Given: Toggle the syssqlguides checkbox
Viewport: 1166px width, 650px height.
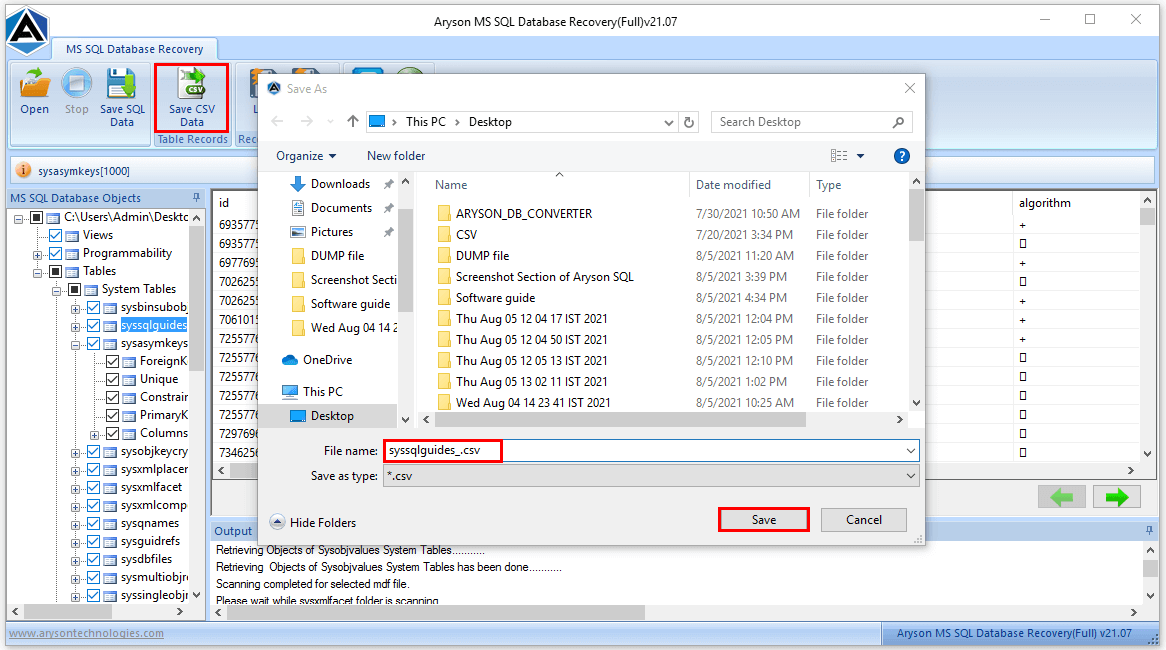Looking at the screenshot, I should pyautogui.click(x=94, y=325).
